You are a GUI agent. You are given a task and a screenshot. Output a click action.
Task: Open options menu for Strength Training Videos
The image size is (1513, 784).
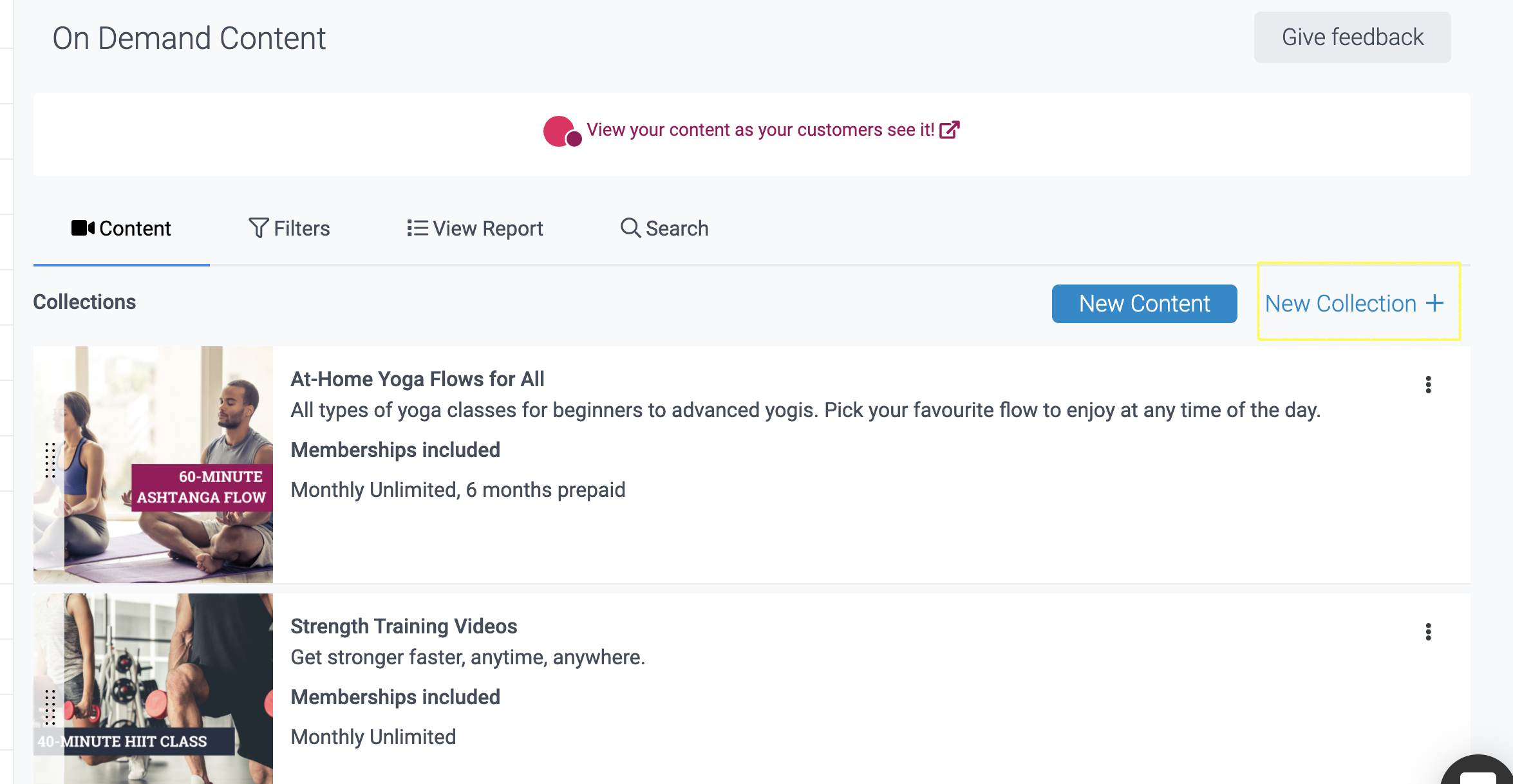[1428, 632]
